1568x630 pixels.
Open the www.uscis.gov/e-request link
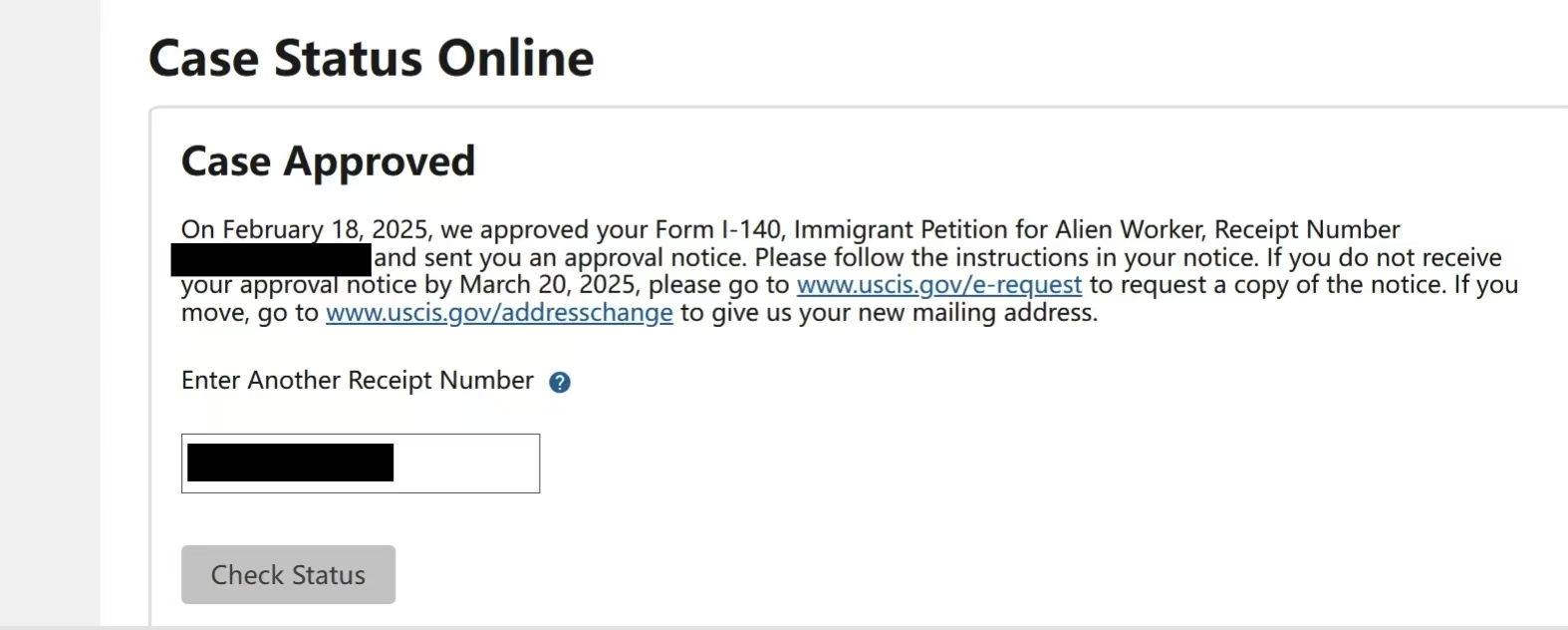click(x=938, y=285)
